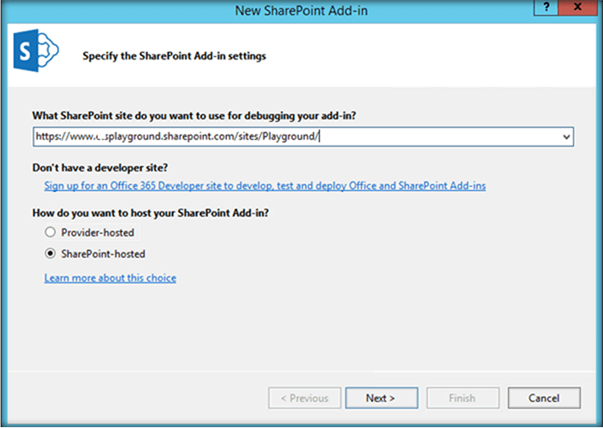Open the Learn more about this choice link
This screenshot has width=603, height=428.
[110, 277]
